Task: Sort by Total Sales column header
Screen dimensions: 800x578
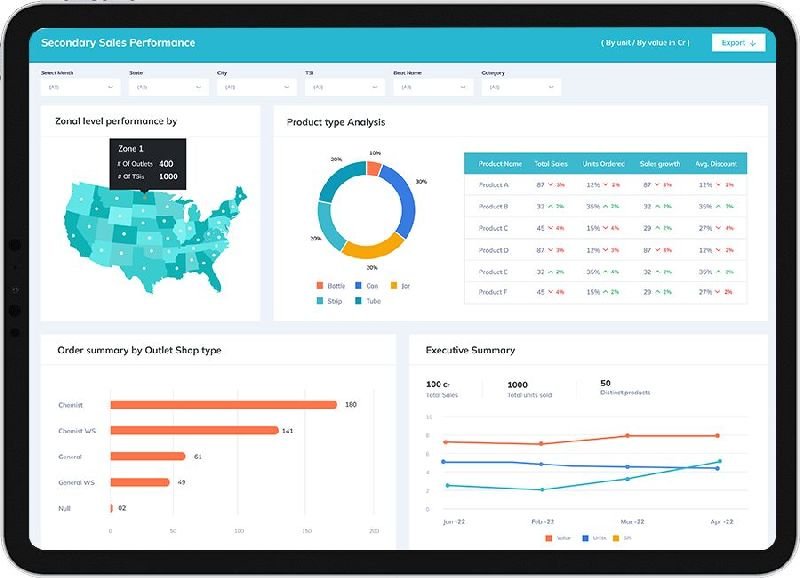Action: pos(551,163)
